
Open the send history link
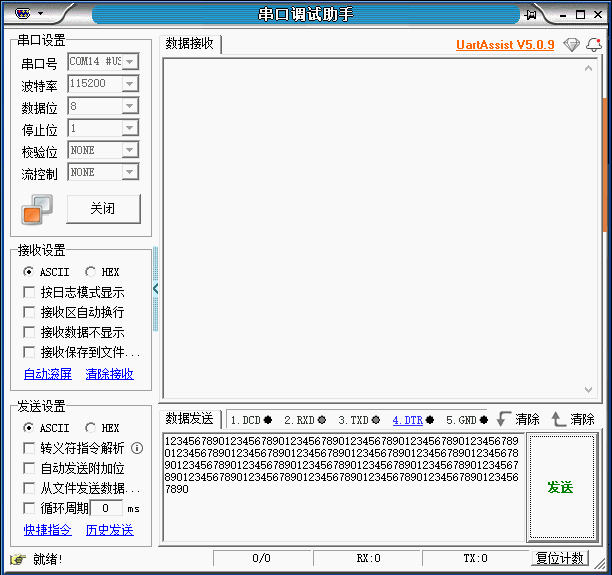(110, 530)
